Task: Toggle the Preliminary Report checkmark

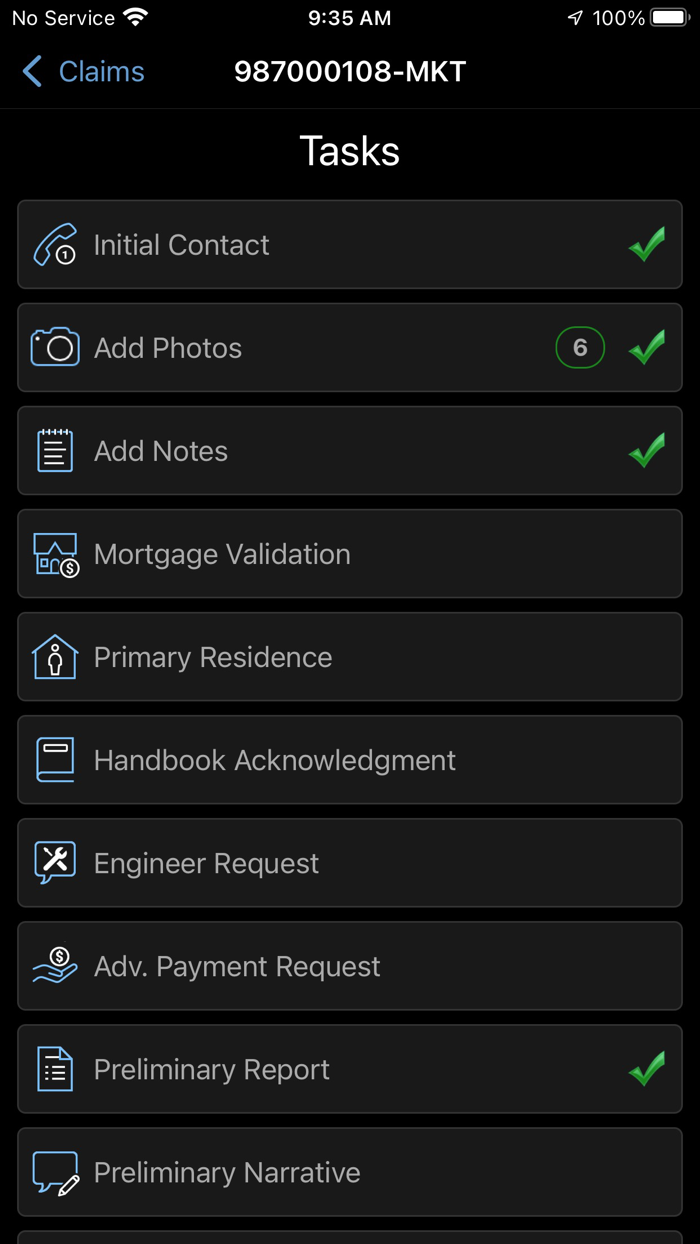Action: 646,1069
